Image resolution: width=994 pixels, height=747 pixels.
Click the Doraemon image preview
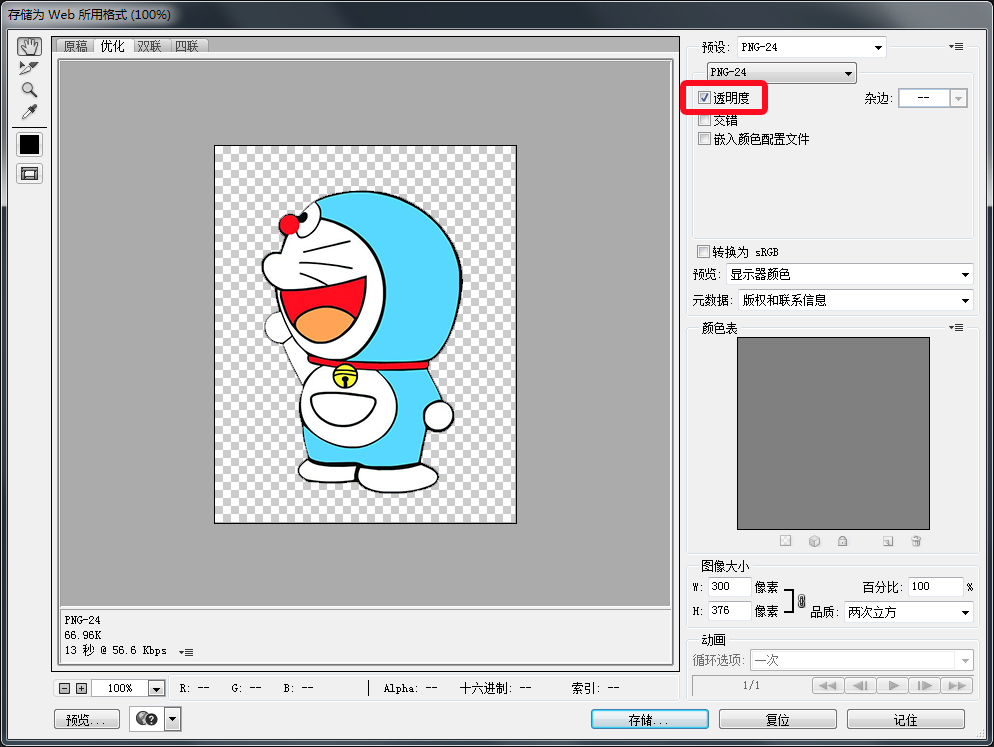(x=365, y=334)
